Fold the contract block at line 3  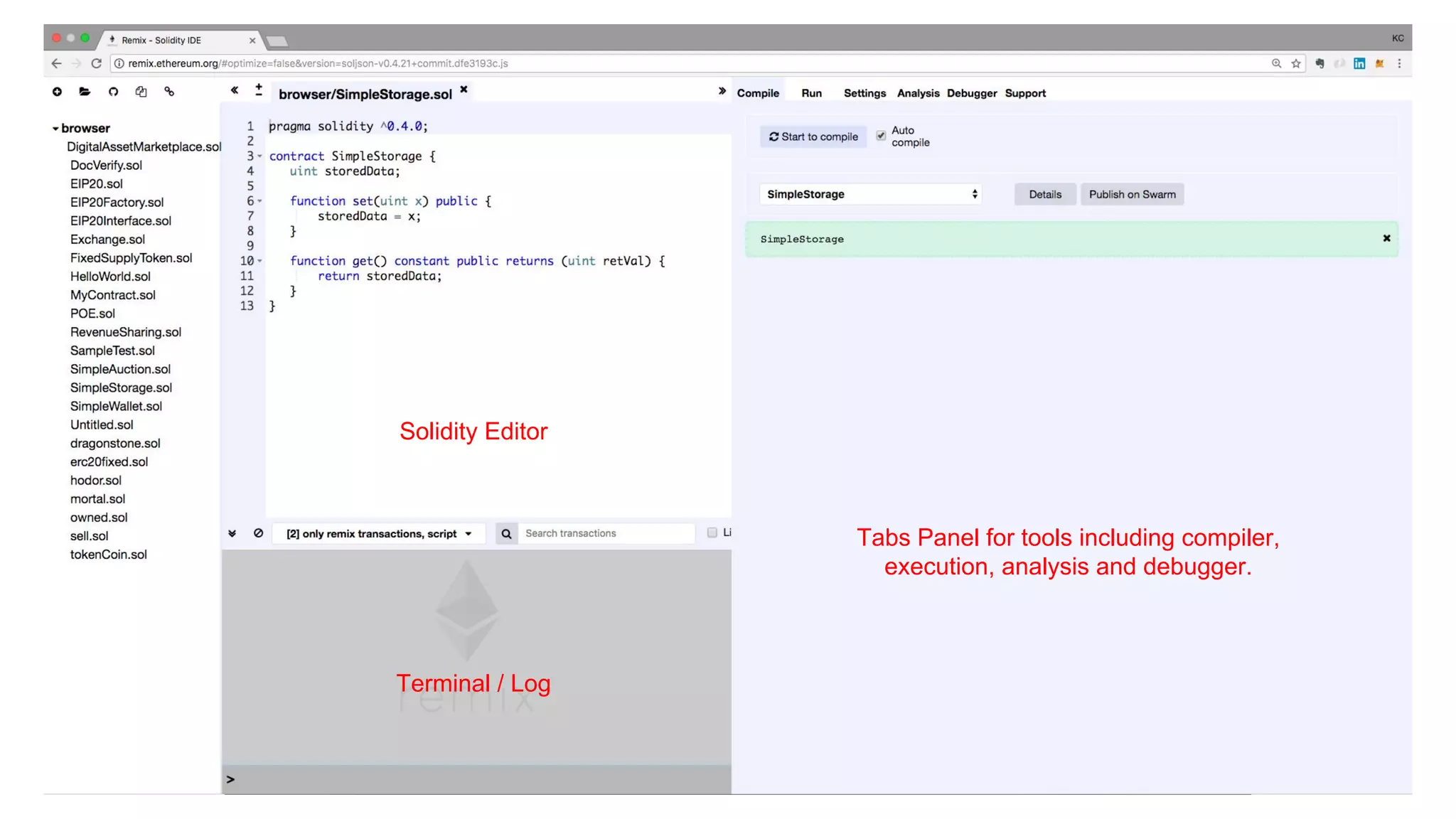[x=260, y=156]
